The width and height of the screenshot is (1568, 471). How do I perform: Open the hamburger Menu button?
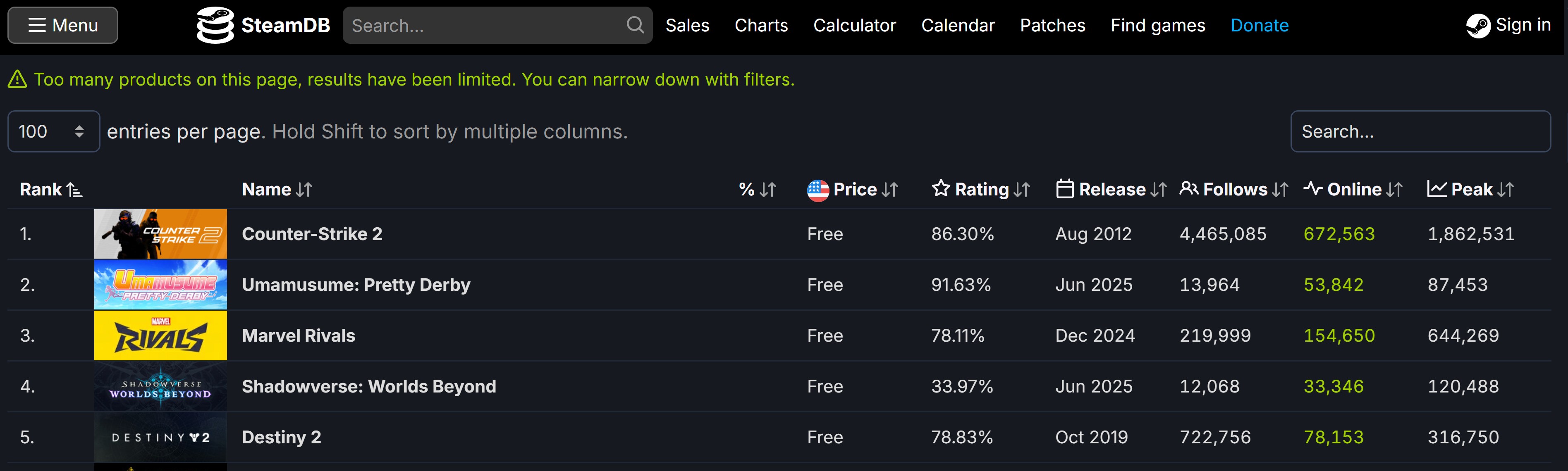tap(63, 26)
